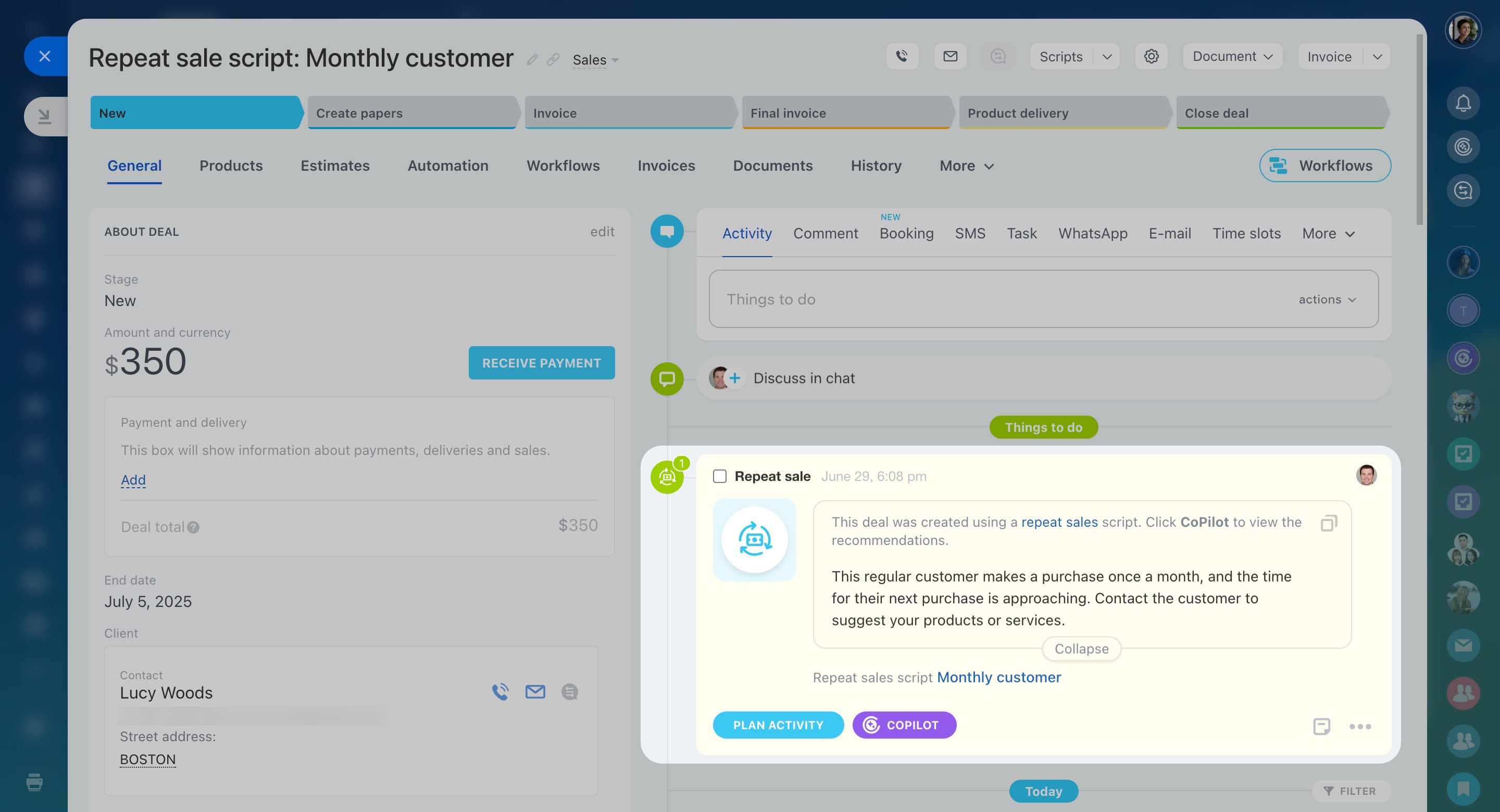Click the phone call icon in header
The width and height of the screenshot is (1500, 812).
pos(902,56)
